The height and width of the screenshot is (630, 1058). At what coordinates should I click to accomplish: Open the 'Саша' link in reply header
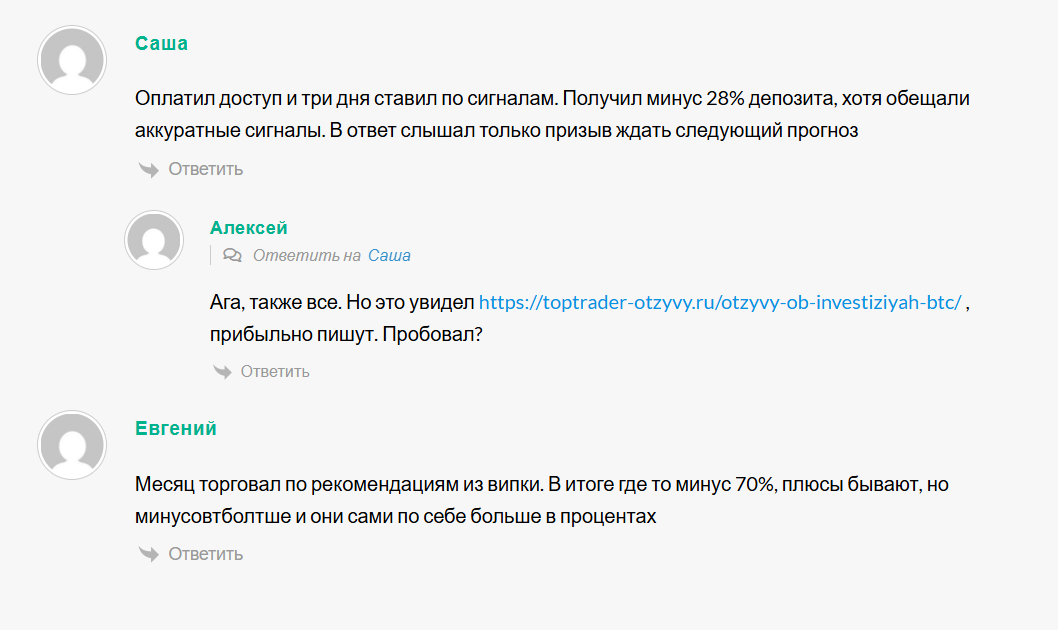pos(389,255)
